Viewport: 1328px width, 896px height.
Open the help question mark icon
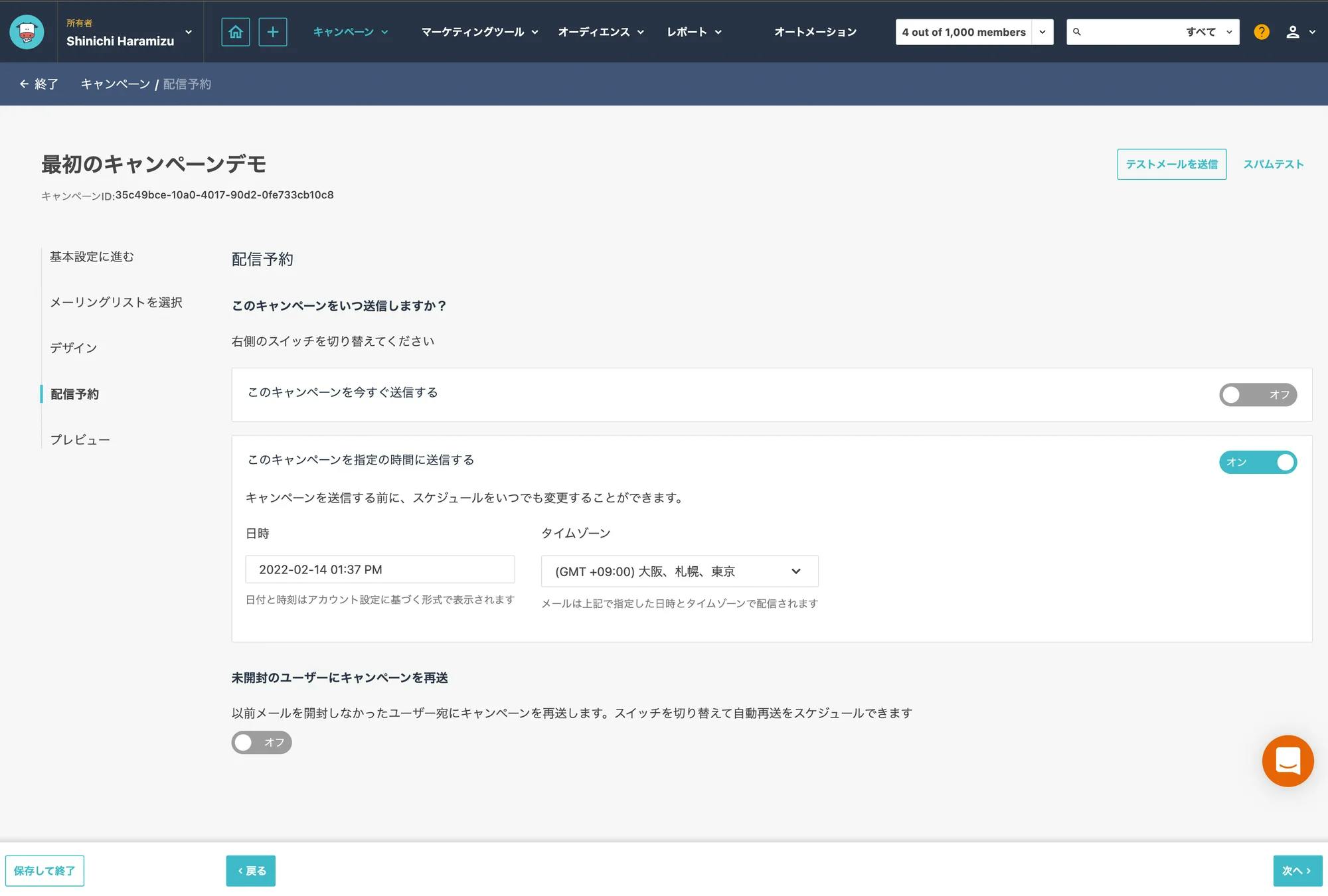coord(1262,32)
